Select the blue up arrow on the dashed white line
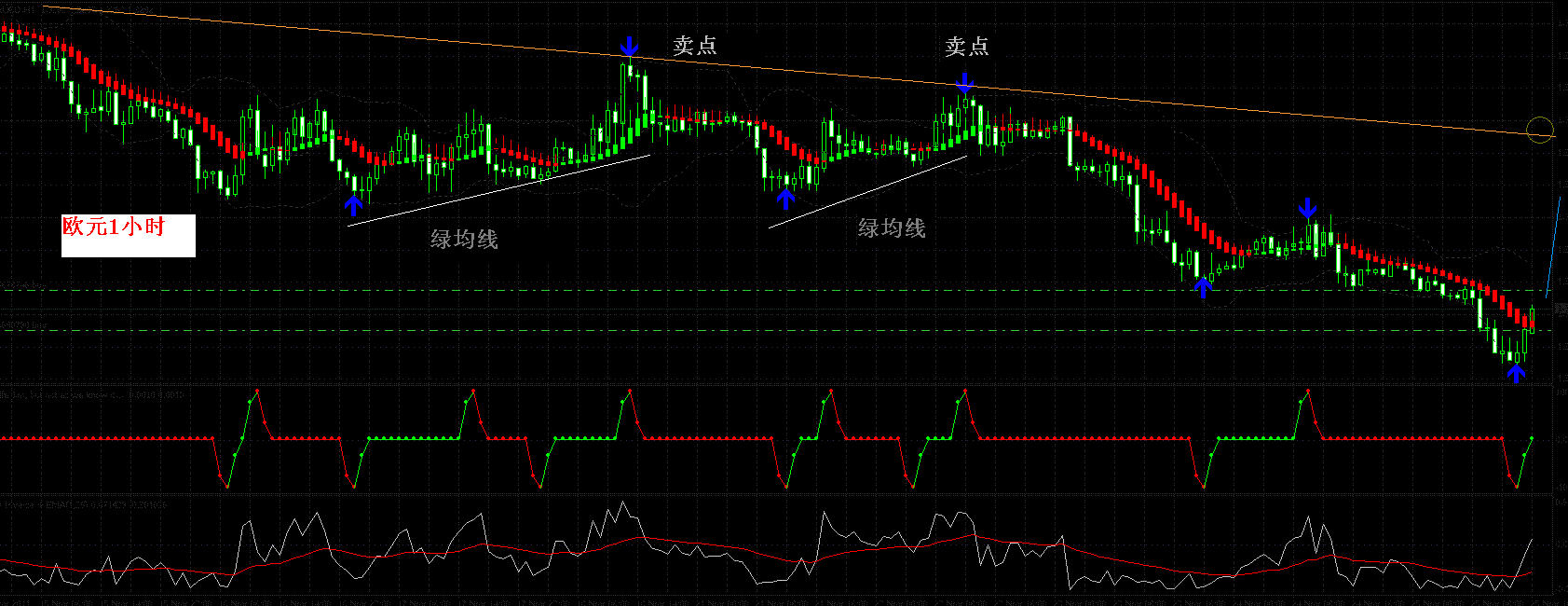 click(1203, 287)
